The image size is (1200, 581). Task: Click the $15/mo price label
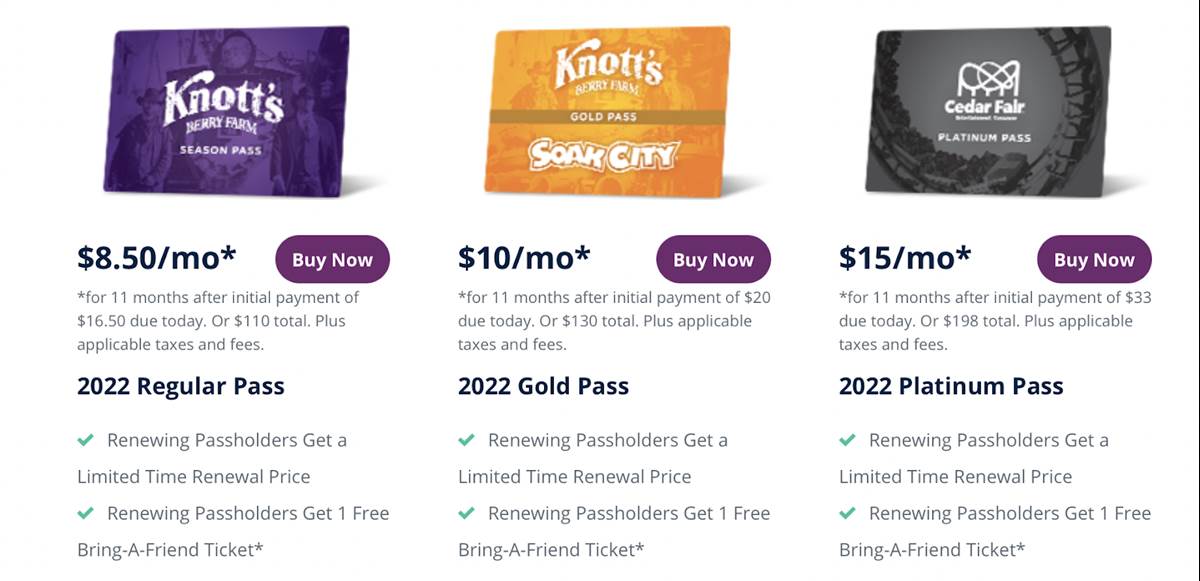903,256
